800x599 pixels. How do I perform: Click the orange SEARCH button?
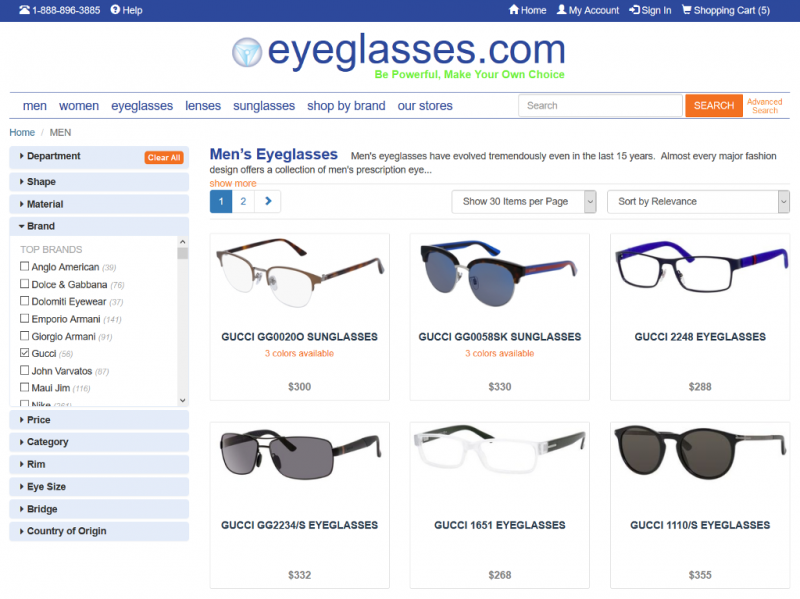click(x=714, y=106)
